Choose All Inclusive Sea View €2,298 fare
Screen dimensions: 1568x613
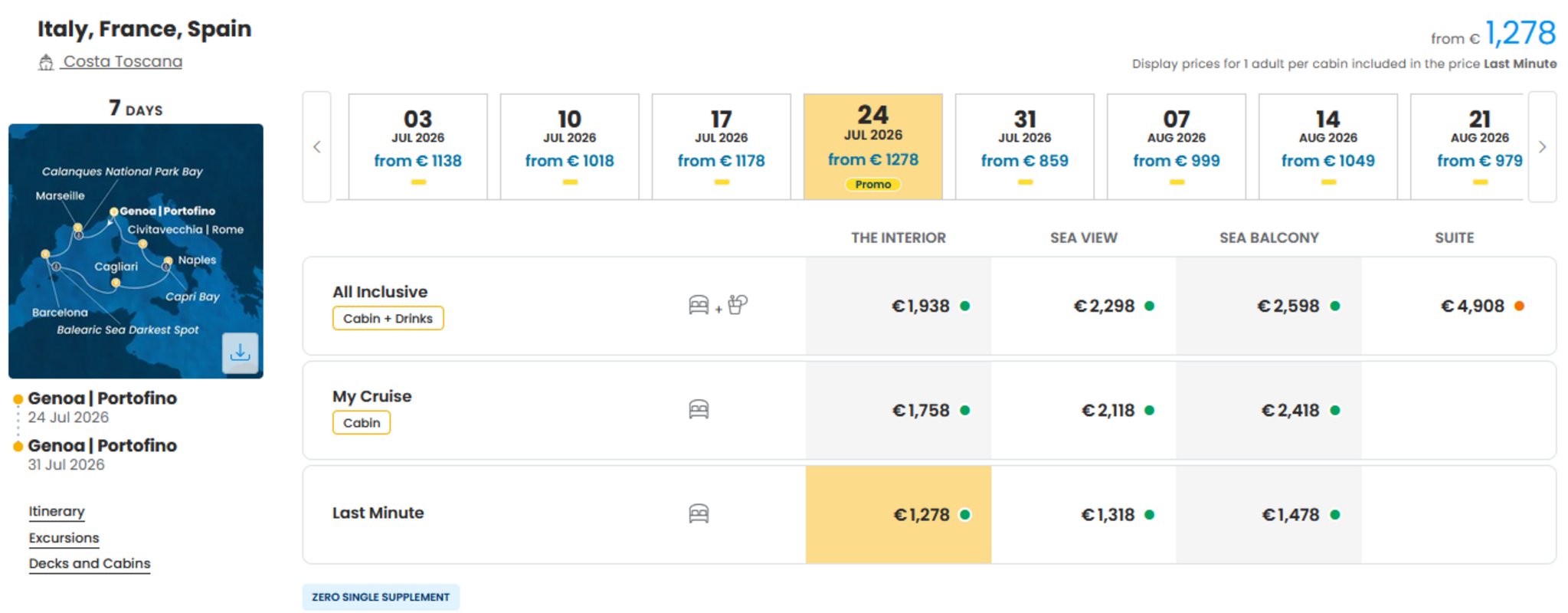click(1084, 306)
